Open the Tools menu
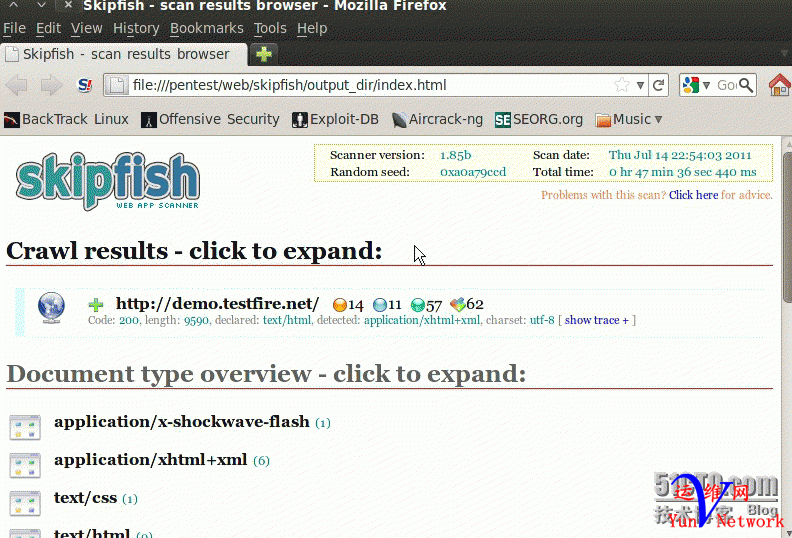This screenshot has height=538, width=792. [270, 28]
